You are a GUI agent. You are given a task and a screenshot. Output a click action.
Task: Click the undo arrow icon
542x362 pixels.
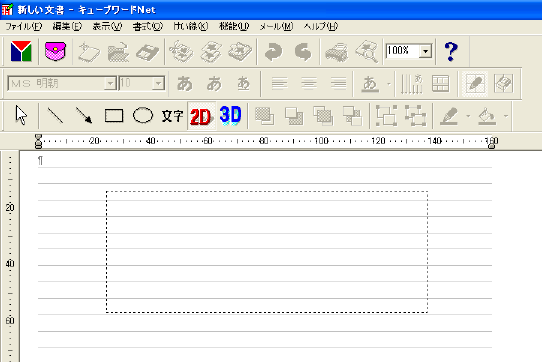click(273, 52)
